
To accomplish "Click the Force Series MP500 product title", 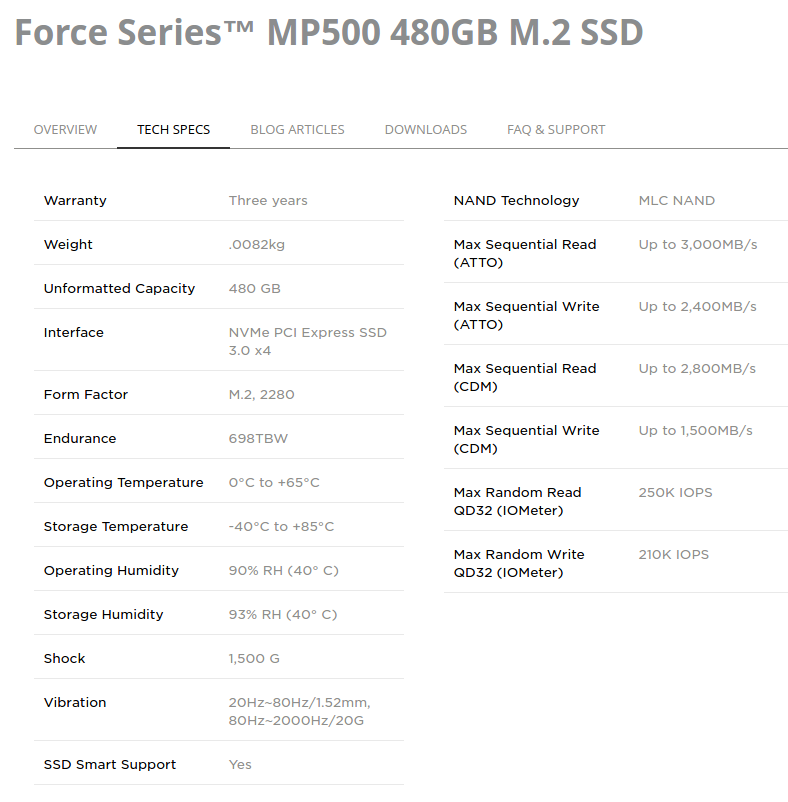I will pyautogui.click(x=328, y=33).
